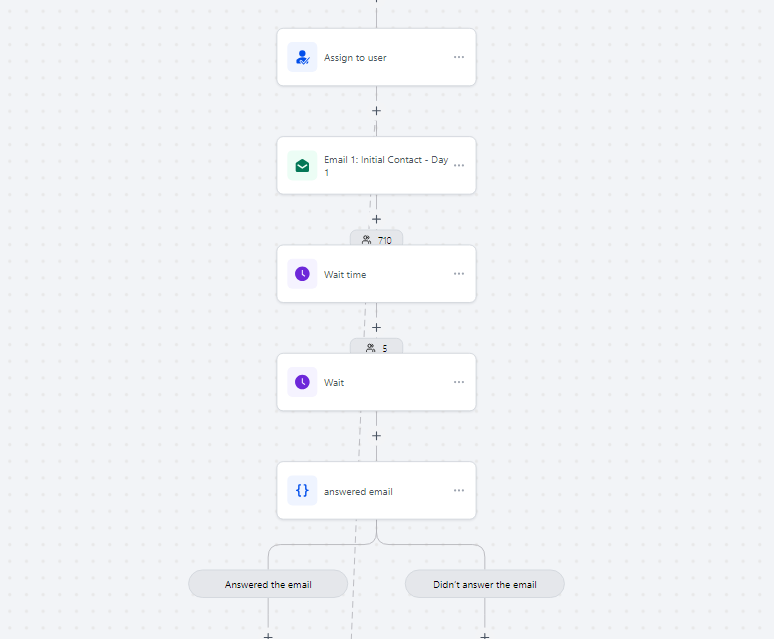Add a step under Didn't answer branch

485,636
